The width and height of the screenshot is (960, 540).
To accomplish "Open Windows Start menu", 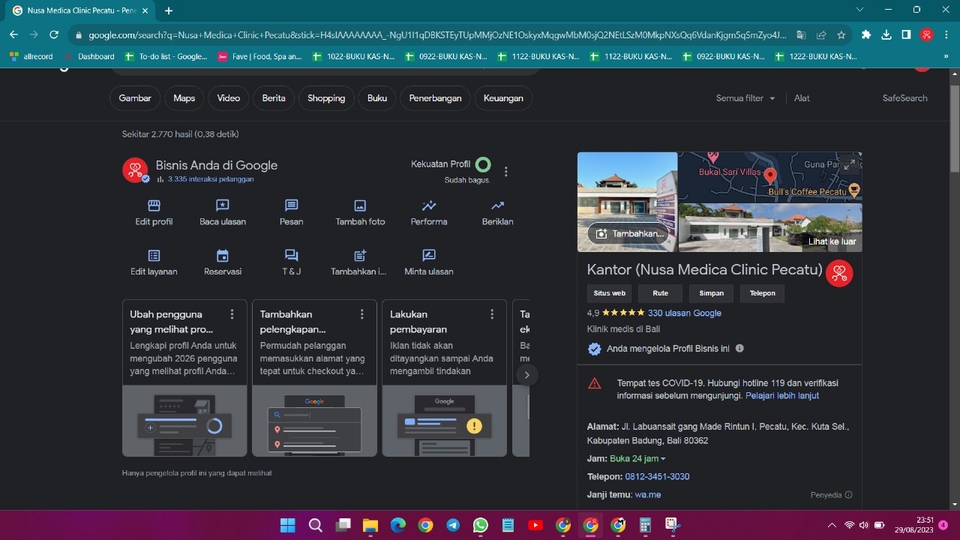I will [288, 525].
